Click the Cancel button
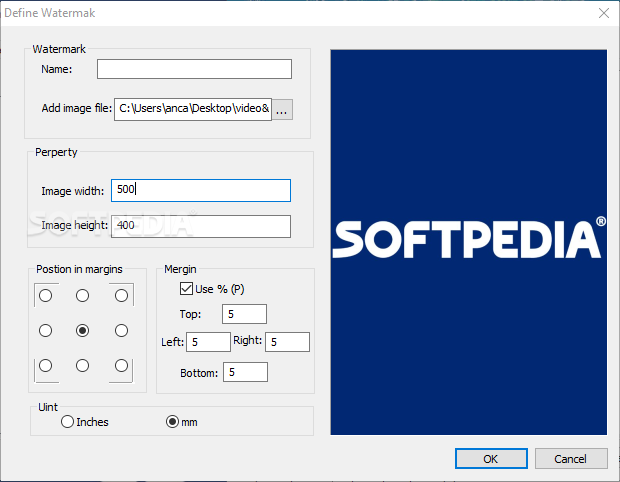 pyautogui.click(x=571, y=459)
